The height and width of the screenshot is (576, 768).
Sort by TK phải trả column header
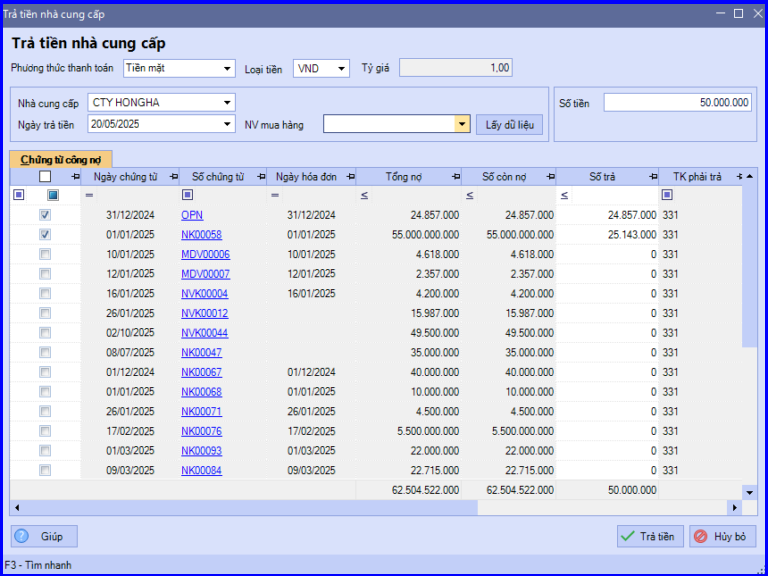pos(697,177)
